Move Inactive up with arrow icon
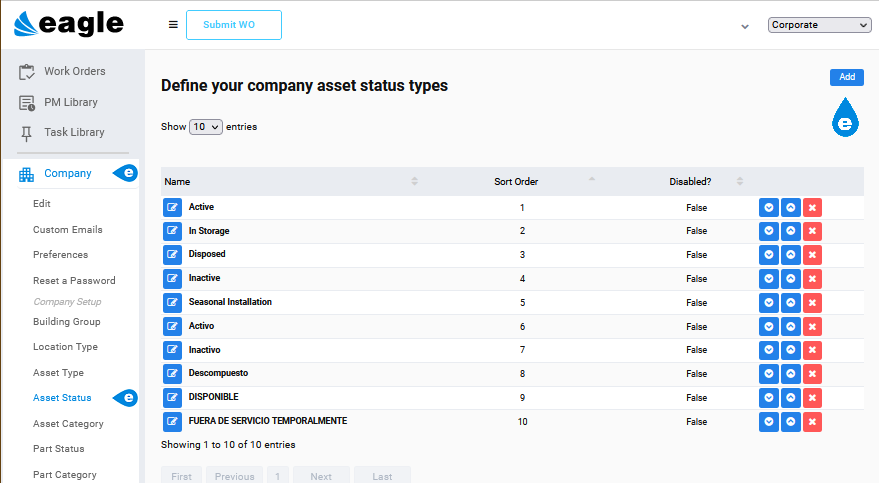879x483 pixels. tap(790, 278)
